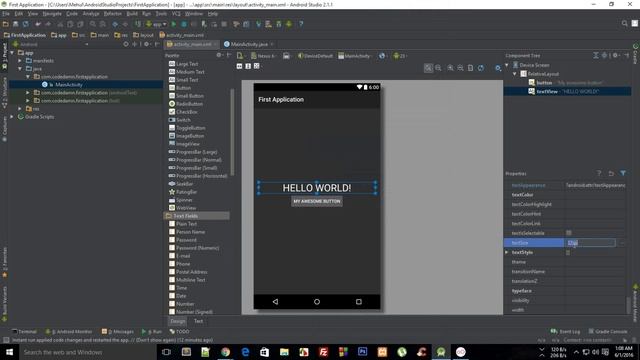Screen dimensions: 640x360
Task: Click the Component Tree expand all icon
Action: 596,55
